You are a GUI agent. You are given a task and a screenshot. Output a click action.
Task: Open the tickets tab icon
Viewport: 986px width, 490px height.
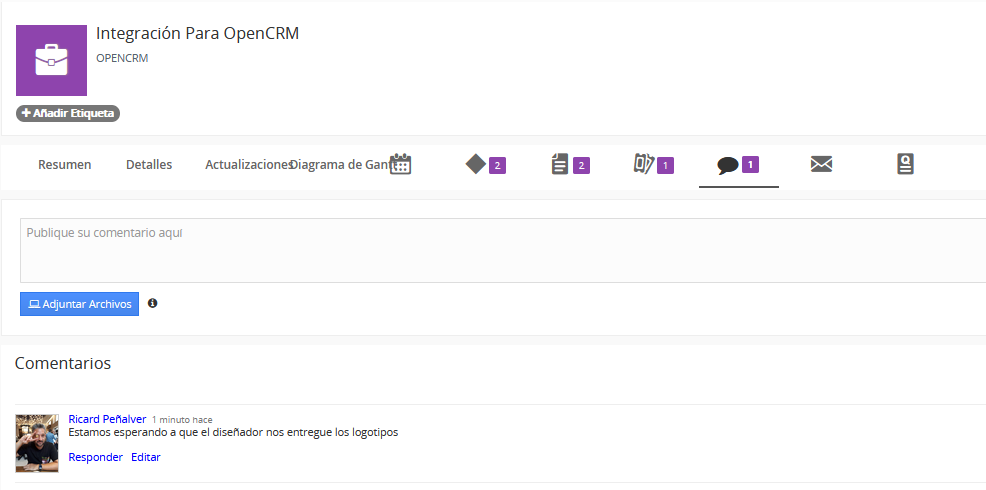click(x=644, y=164)
